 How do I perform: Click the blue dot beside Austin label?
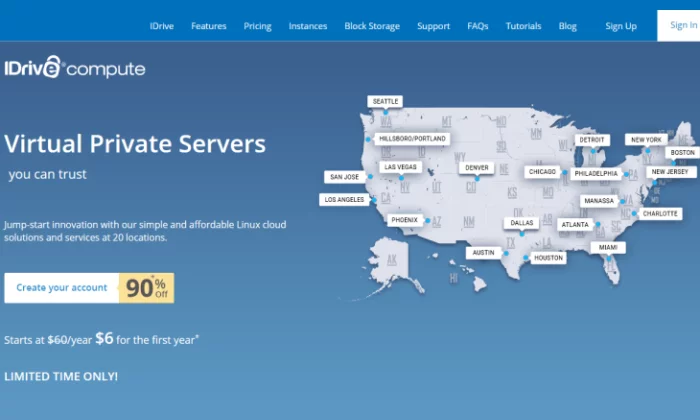pos(506,254)
